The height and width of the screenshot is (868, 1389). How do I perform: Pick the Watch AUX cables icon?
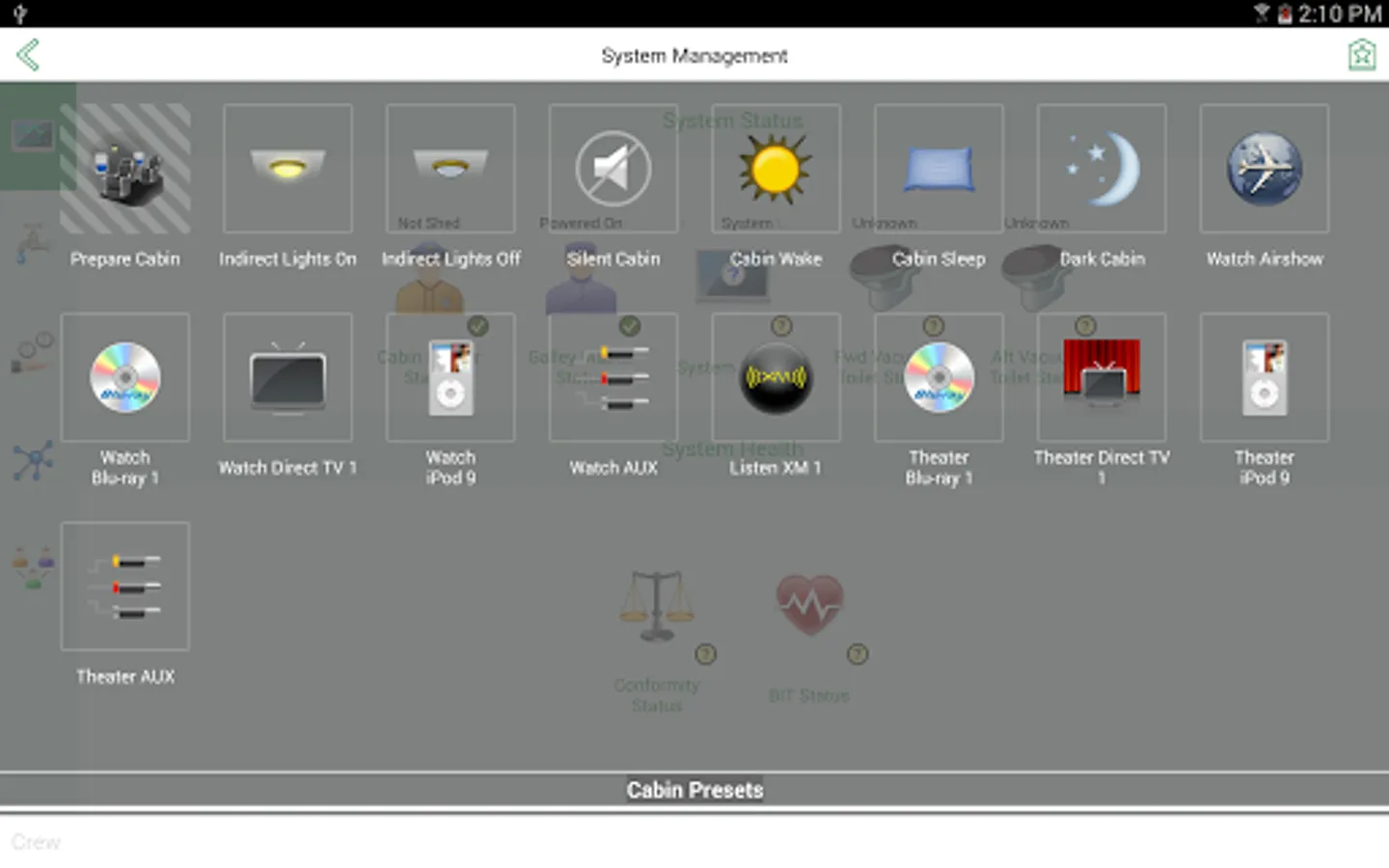[613, 377]
